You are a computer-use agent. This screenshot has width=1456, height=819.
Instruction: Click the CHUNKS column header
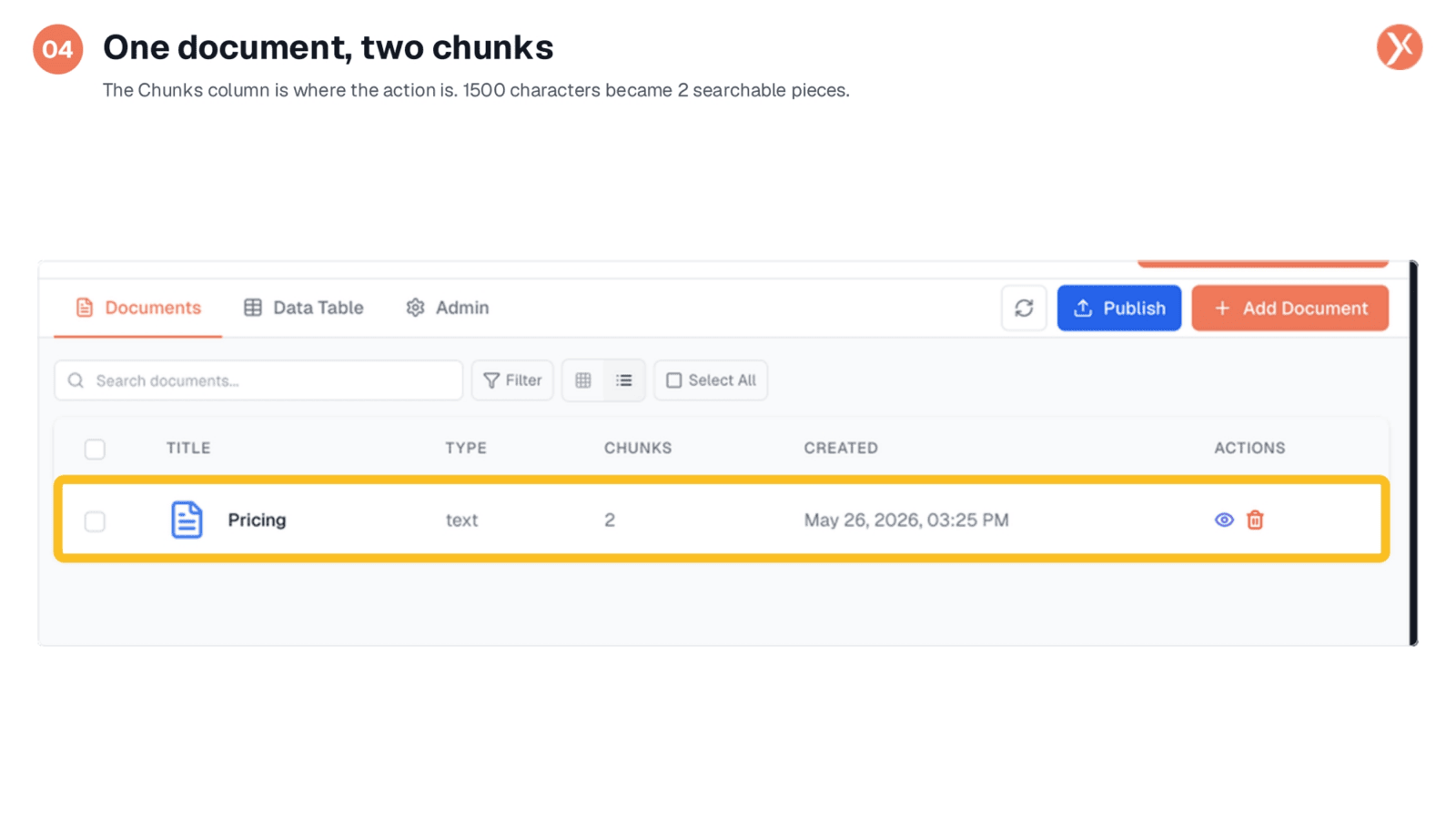638,448
